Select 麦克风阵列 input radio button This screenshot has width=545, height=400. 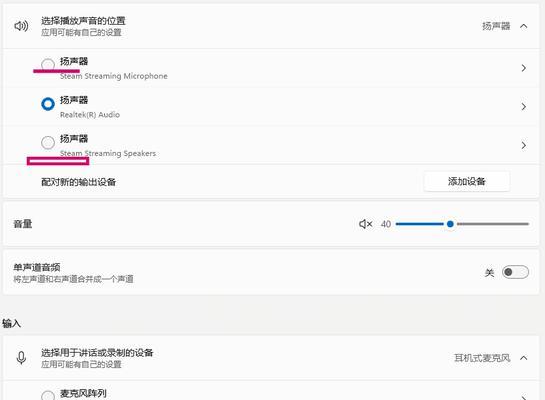(48, 396)
